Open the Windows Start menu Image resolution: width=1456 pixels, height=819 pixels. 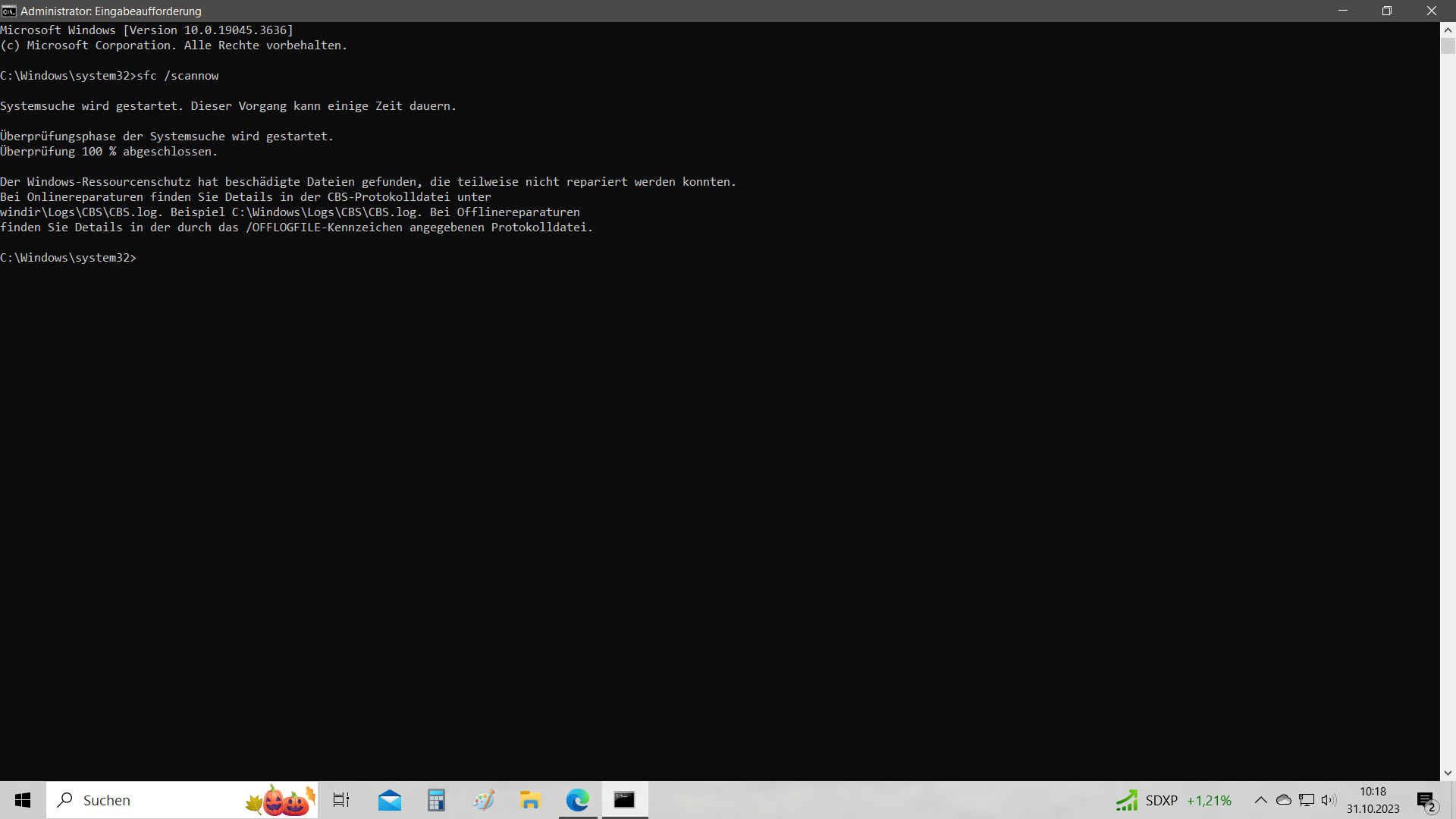(x=23, y=800)
